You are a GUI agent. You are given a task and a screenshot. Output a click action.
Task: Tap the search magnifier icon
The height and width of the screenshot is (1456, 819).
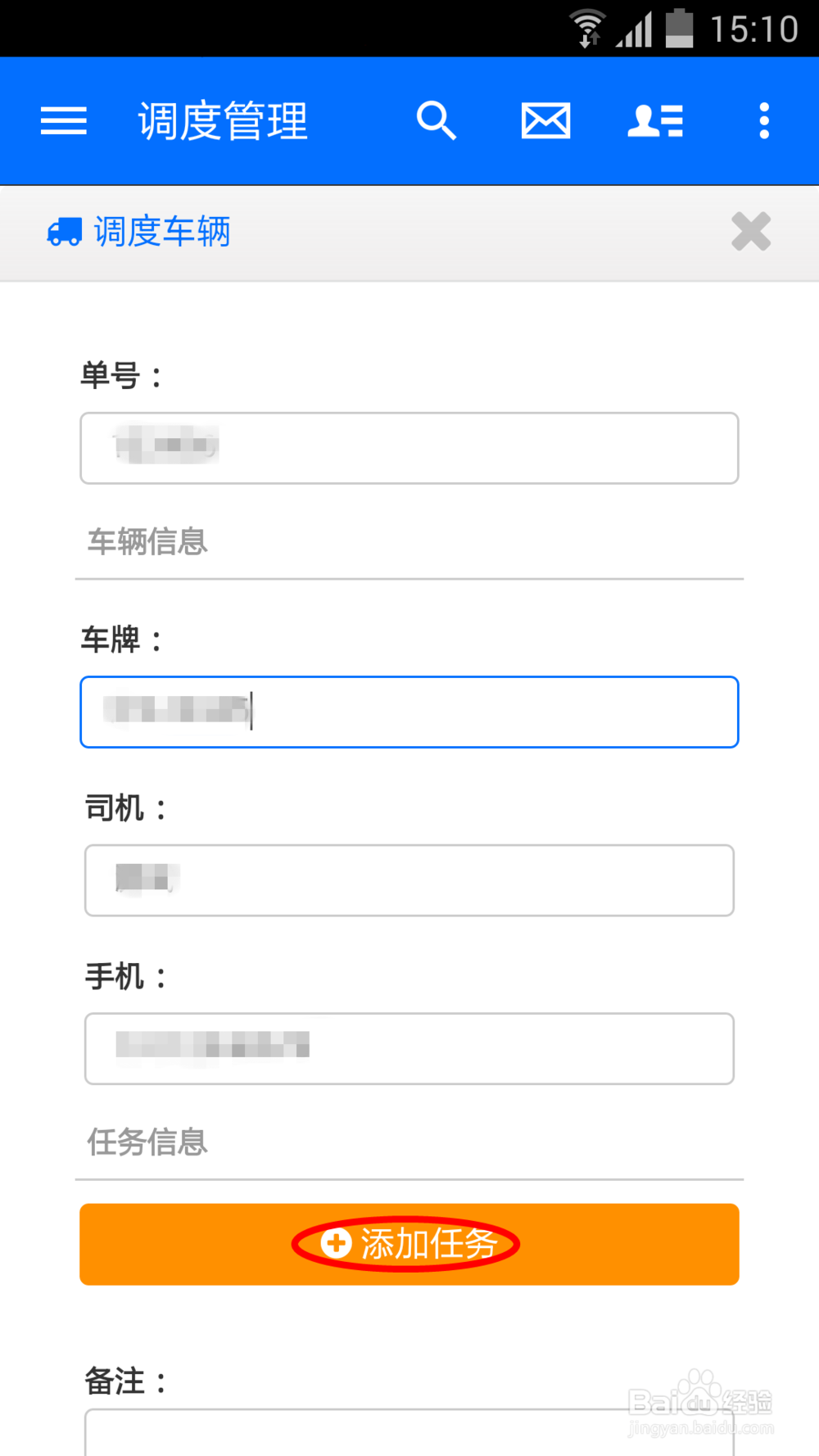coord(436,121)
